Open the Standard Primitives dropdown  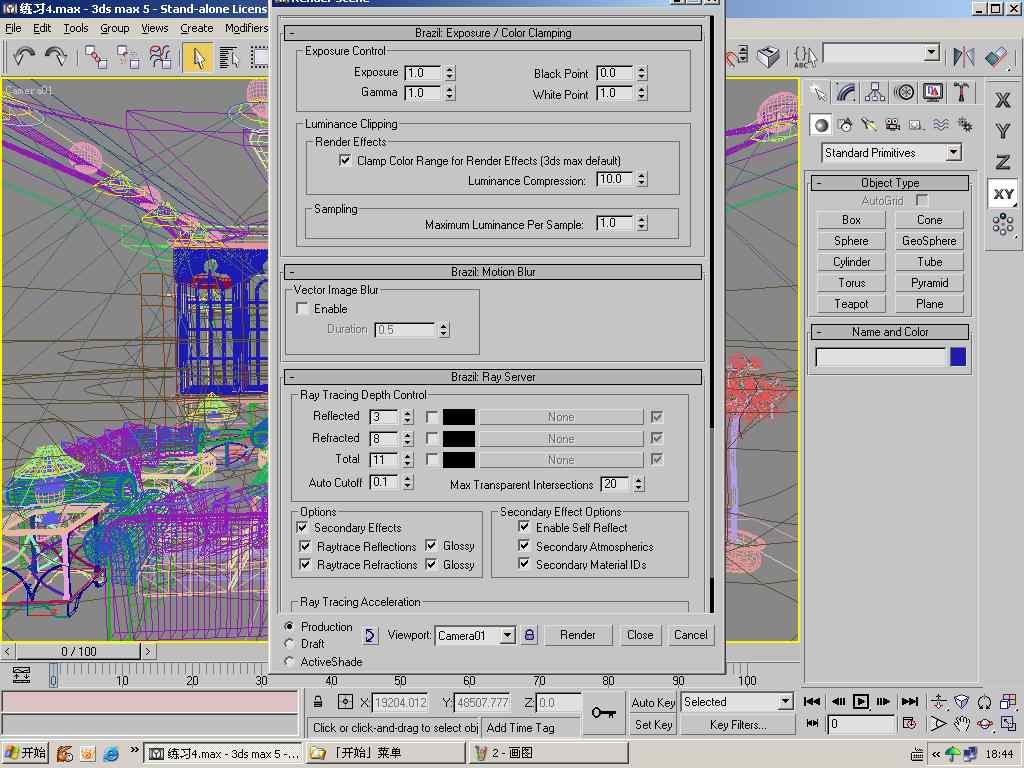pyautogui.click(x=954, y=153)
